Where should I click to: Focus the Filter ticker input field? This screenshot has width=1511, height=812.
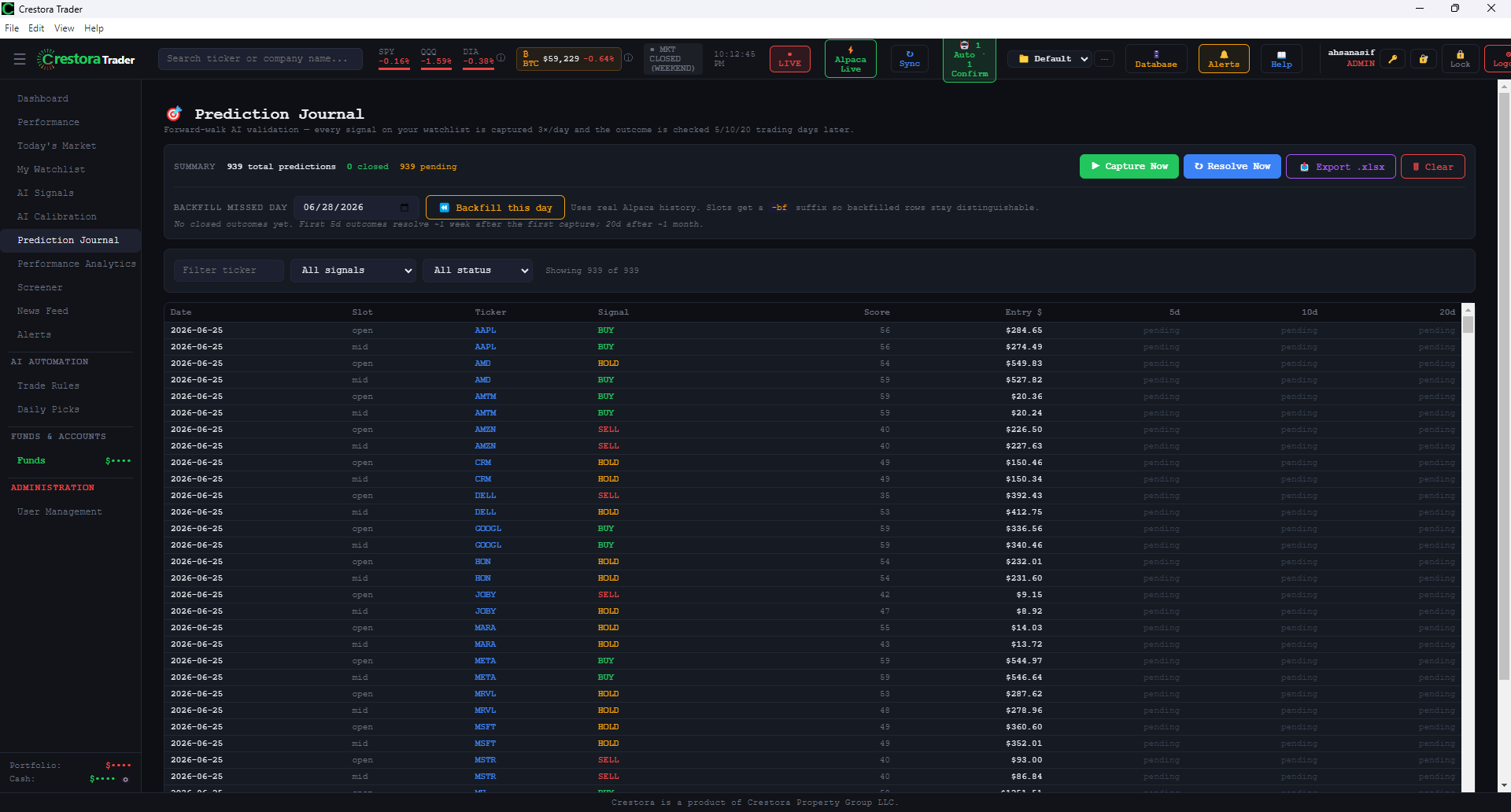point(228,271)
